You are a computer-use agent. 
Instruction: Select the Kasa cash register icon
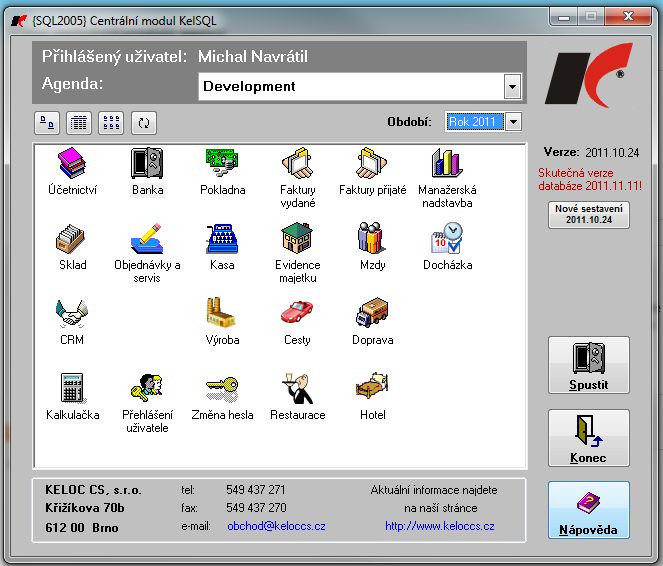[222, 246]
